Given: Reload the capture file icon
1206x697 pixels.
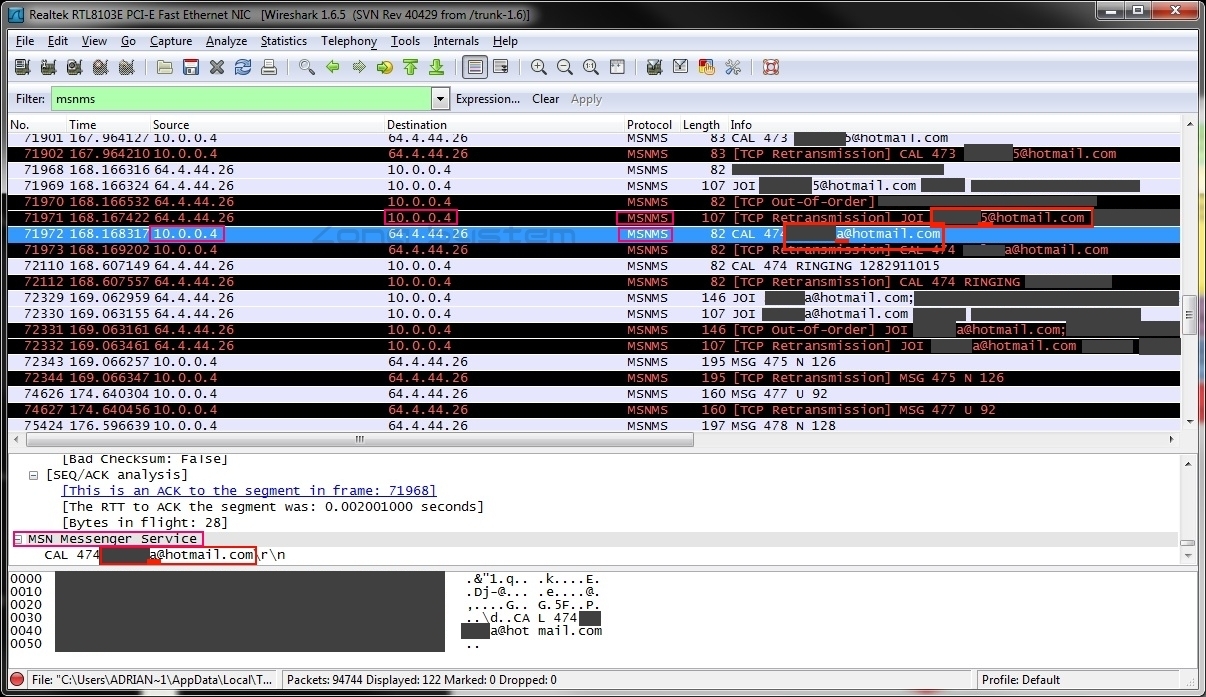Looking at the screenshot, I should [x=243, y=67].
